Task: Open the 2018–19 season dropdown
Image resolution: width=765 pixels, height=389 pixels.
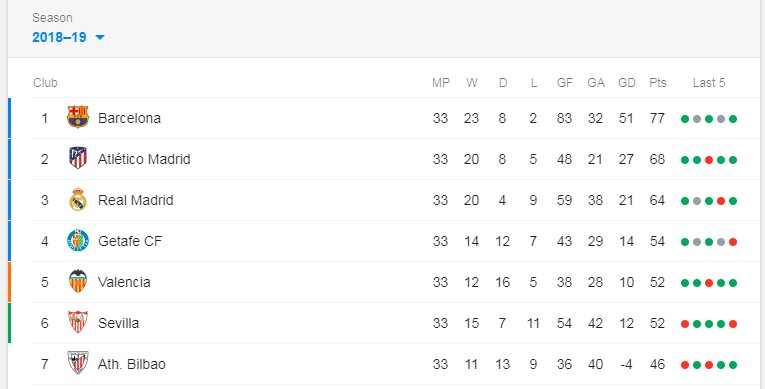Action: pyautogui.click(x=68, y=37)
